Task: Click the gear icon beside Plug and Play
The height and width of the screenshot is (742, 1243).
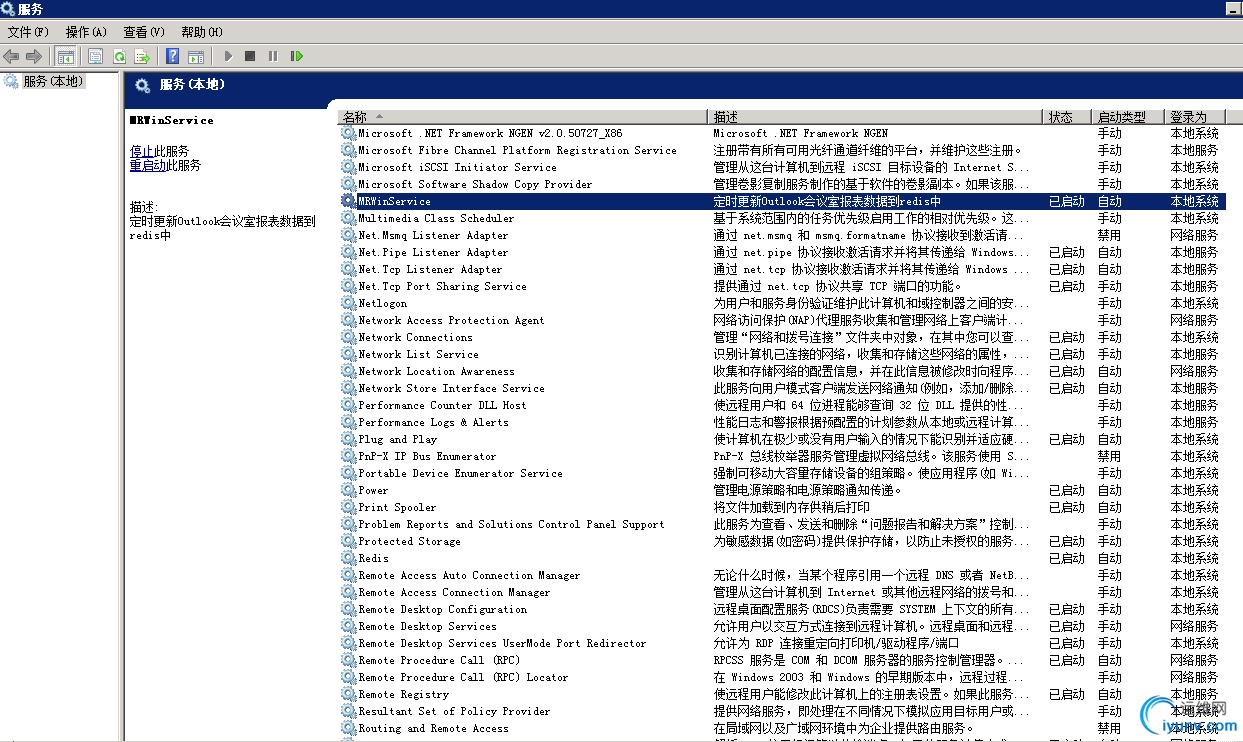Action: click(x=348, y=439)
